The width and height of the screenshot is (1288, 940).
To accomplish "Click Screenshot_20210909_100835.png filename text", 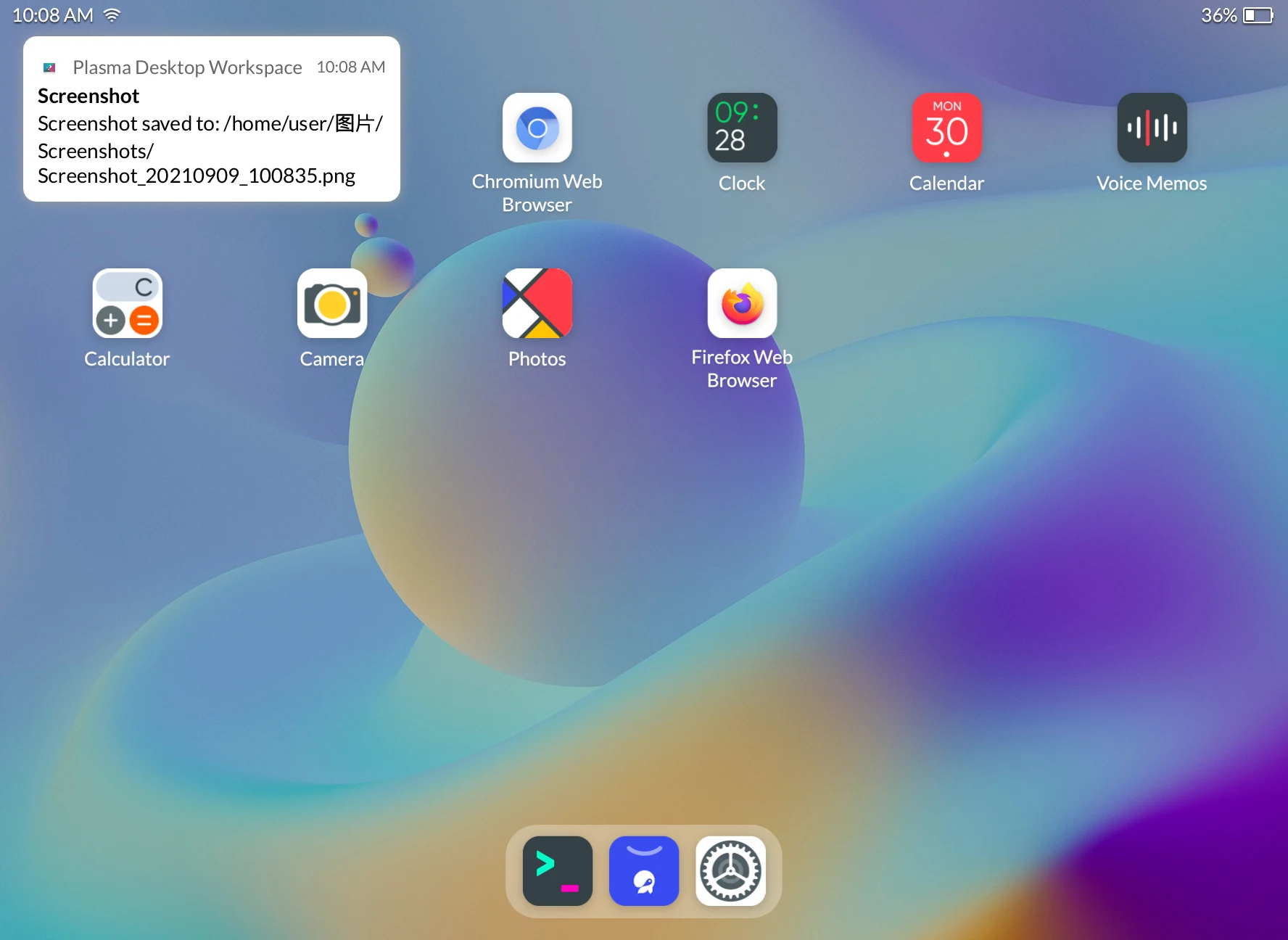I will click(197, 176).
